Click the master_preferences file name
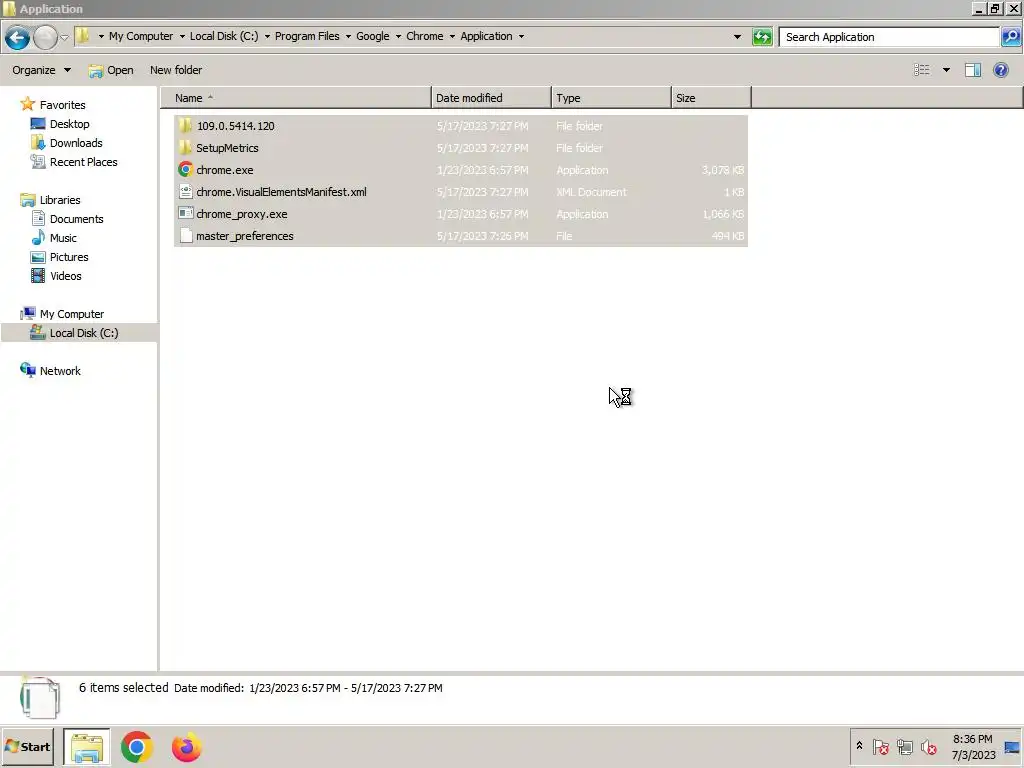Screen dimensions: 1024x768 245,236
